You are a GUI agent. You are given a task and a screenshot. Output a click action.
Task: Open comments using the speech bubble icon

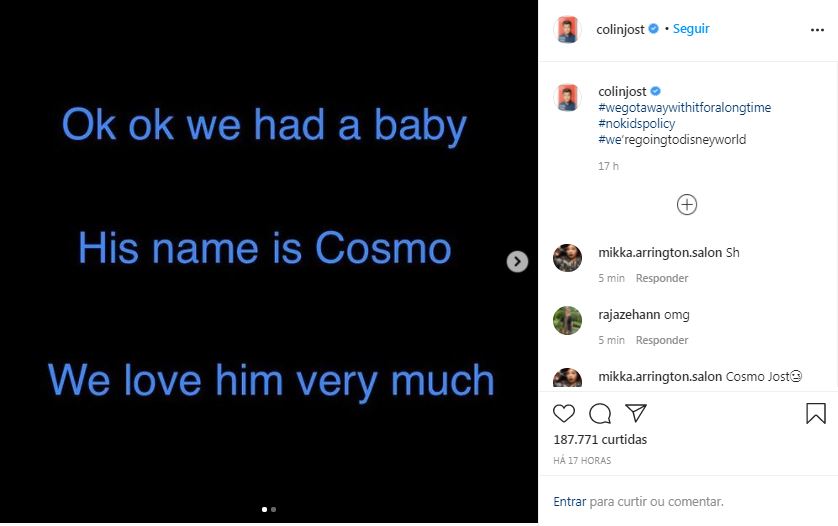coord(600,413)
